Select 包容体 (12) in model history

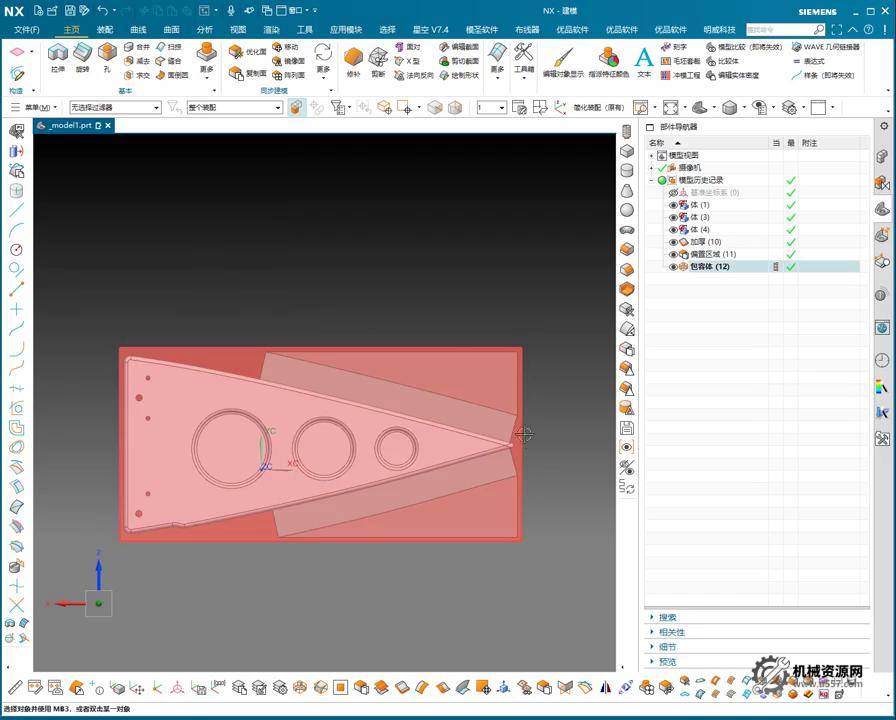point(709,267)
